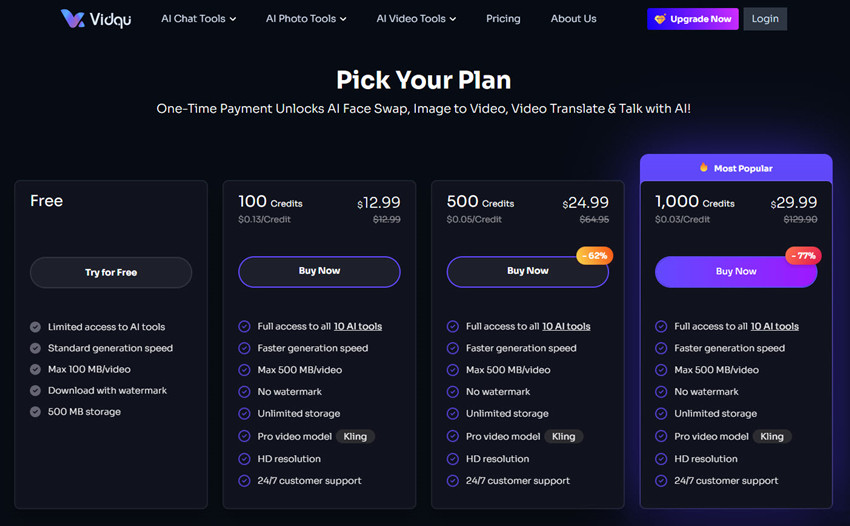Click the -62% discount badge
850x526 pixels.
(594, 256)
